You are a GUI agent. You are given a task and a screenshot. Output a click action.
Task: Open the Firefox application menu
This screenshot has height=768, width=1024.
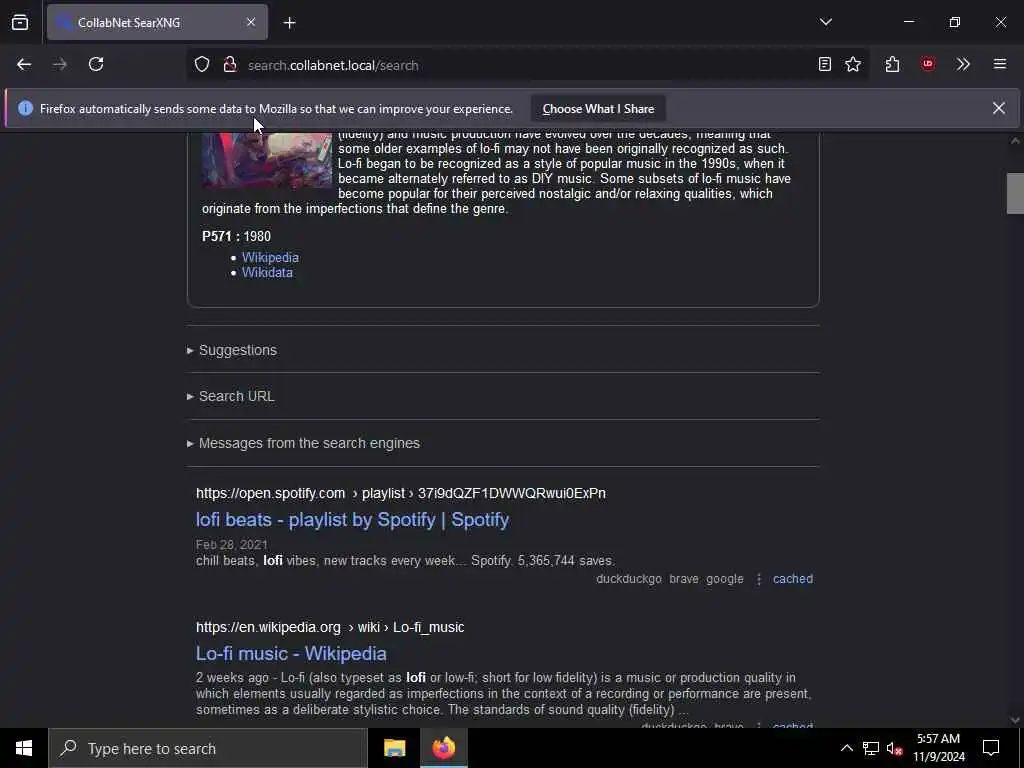click(1000, 65)
